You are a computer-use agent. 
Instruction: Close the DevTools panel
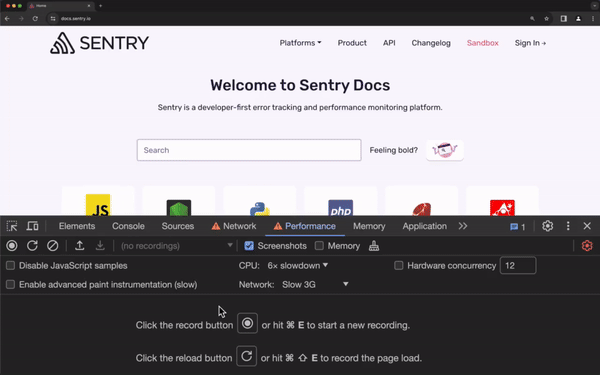(587, 226)
